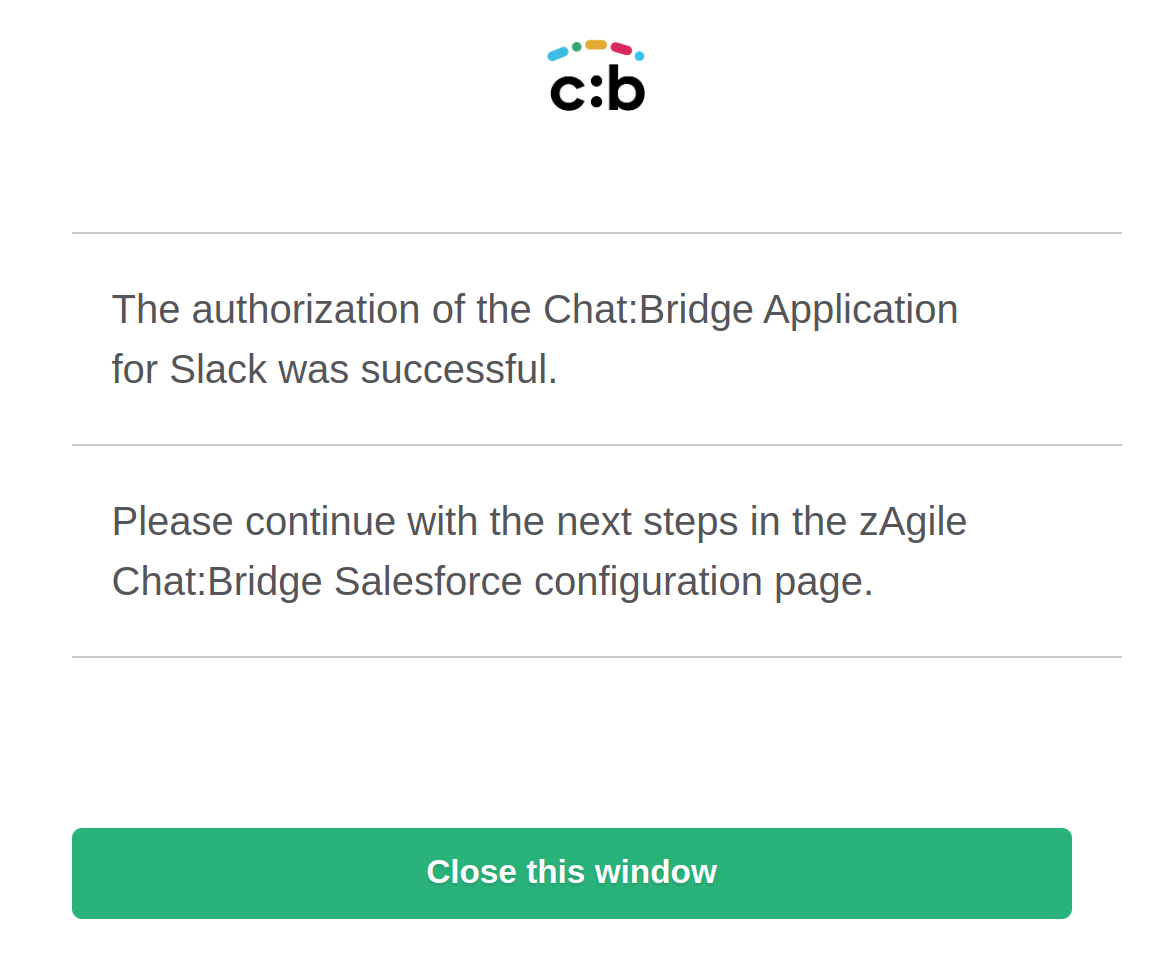Click the Close this window button
1167x959 pixels.
click(x=571, y=872)
